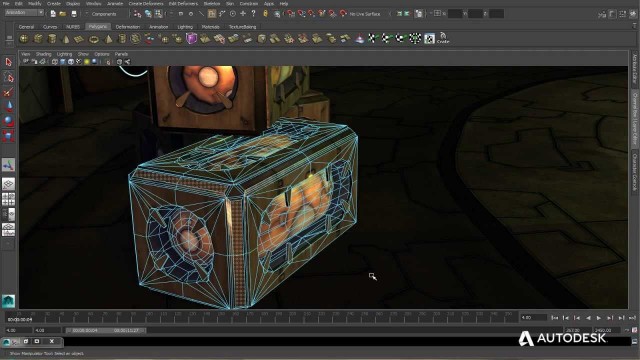The width and height of the screenshot is (640, 360).
Task: Click the No Live Surface field
Action: pos(365,14)
